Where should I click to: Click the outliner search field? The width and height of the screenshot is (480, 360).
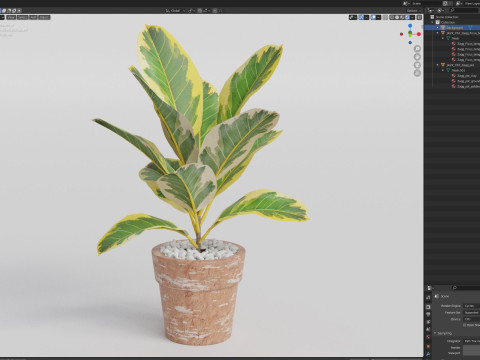[x=464, y=10]
